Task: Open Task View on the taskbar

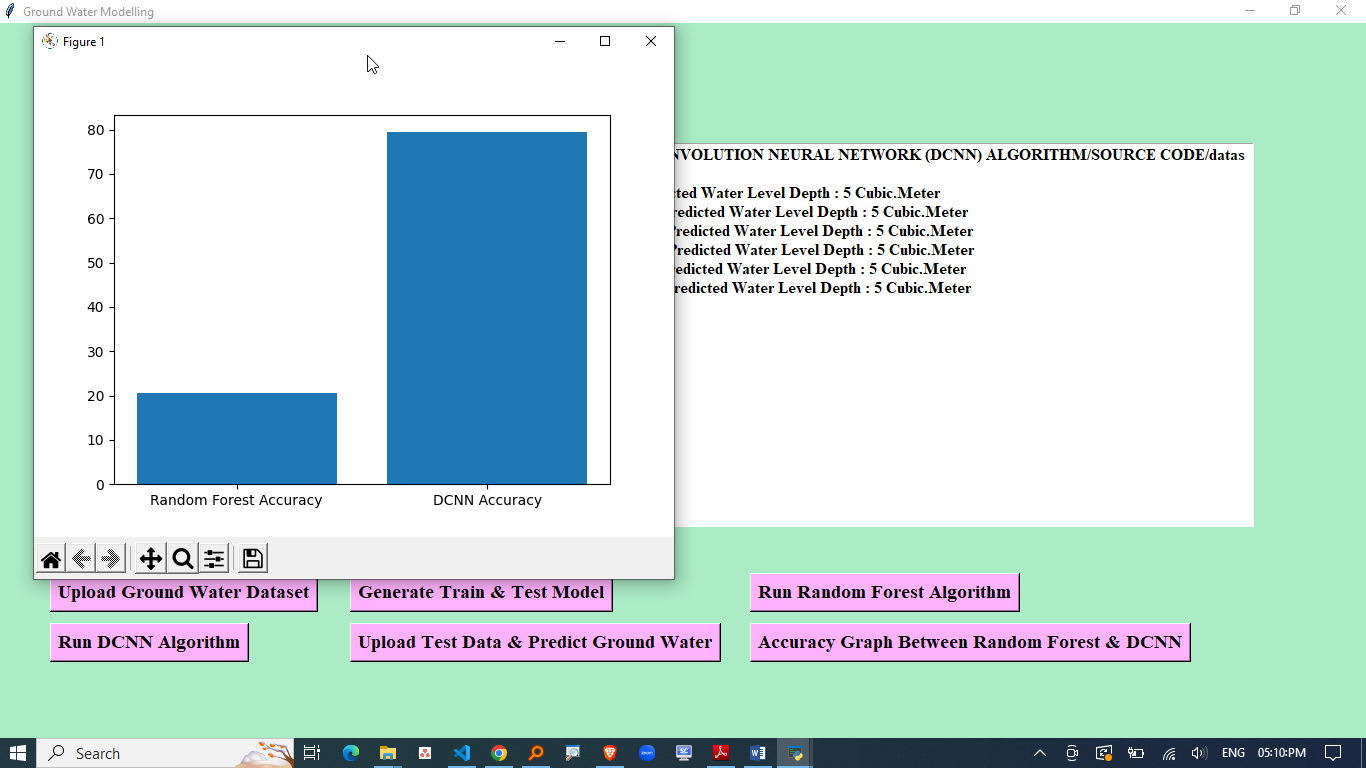Action: pyautogui.click(x=312, y=753)
